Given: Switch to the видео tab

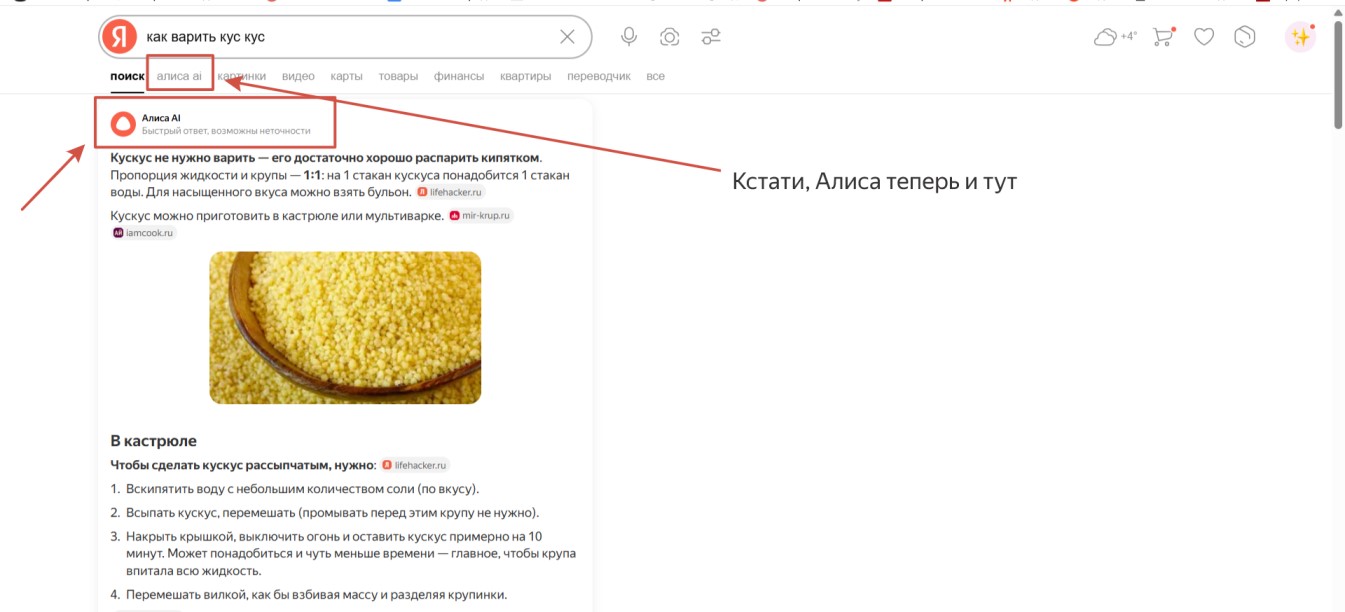Looking at the screenshot, I should (x=298, y=75).
